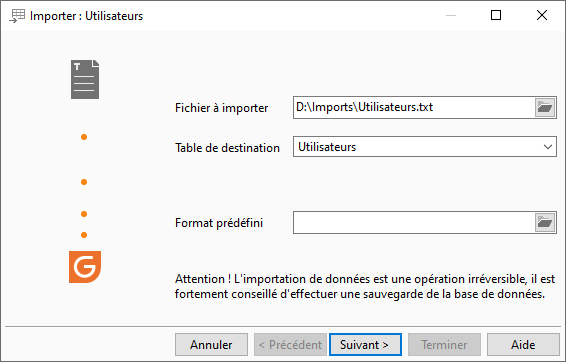Click the grey text document icon
Viewport: 566px width, 362px height.
point(85,79)
